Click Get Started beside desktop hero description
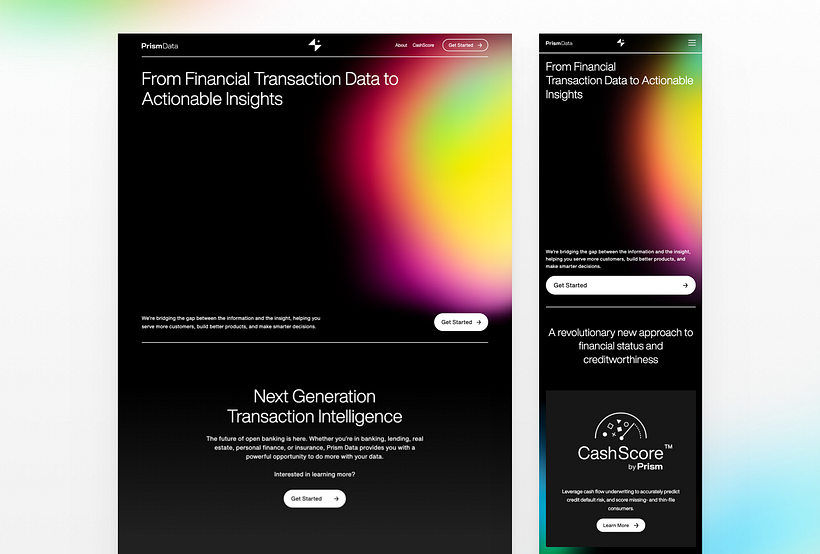This screenshot has height=554, width=820. pos(461,322)
